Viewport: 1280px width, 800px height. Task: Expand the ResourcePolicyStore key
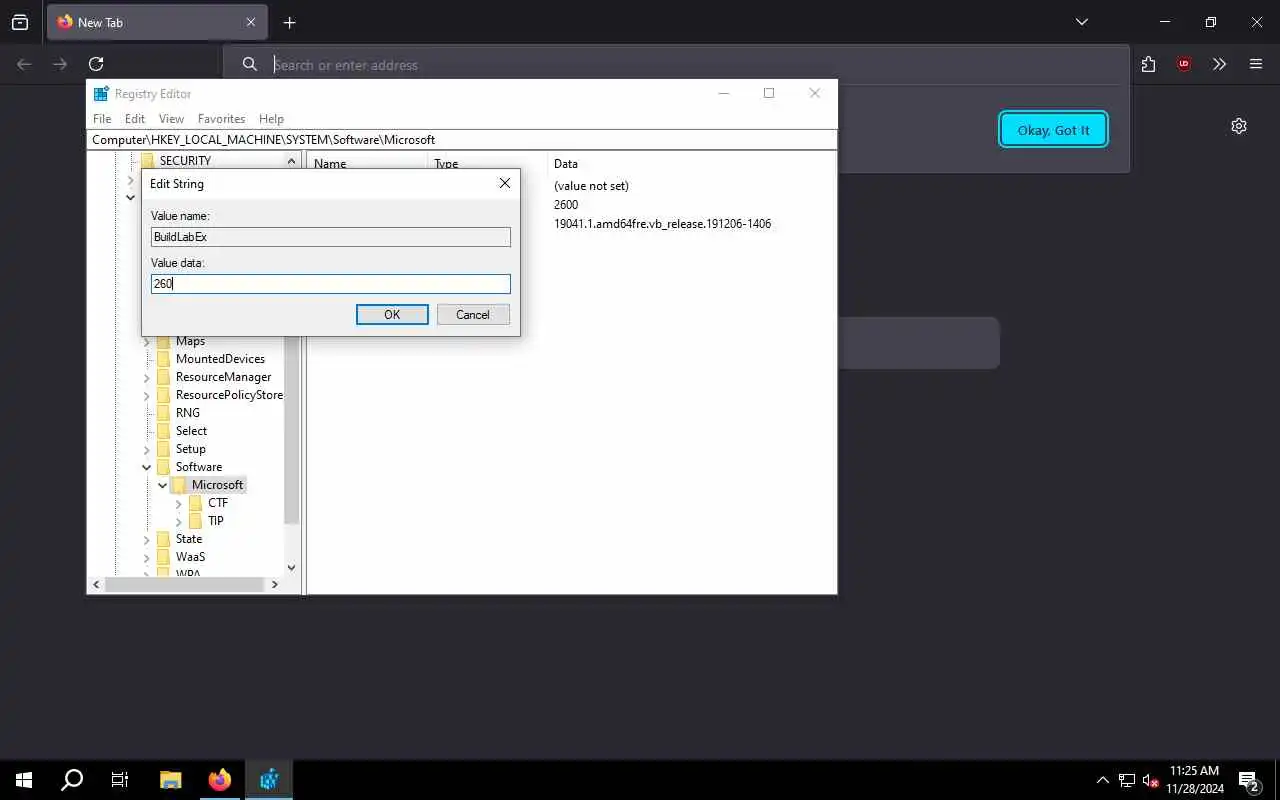pos(147,396)
